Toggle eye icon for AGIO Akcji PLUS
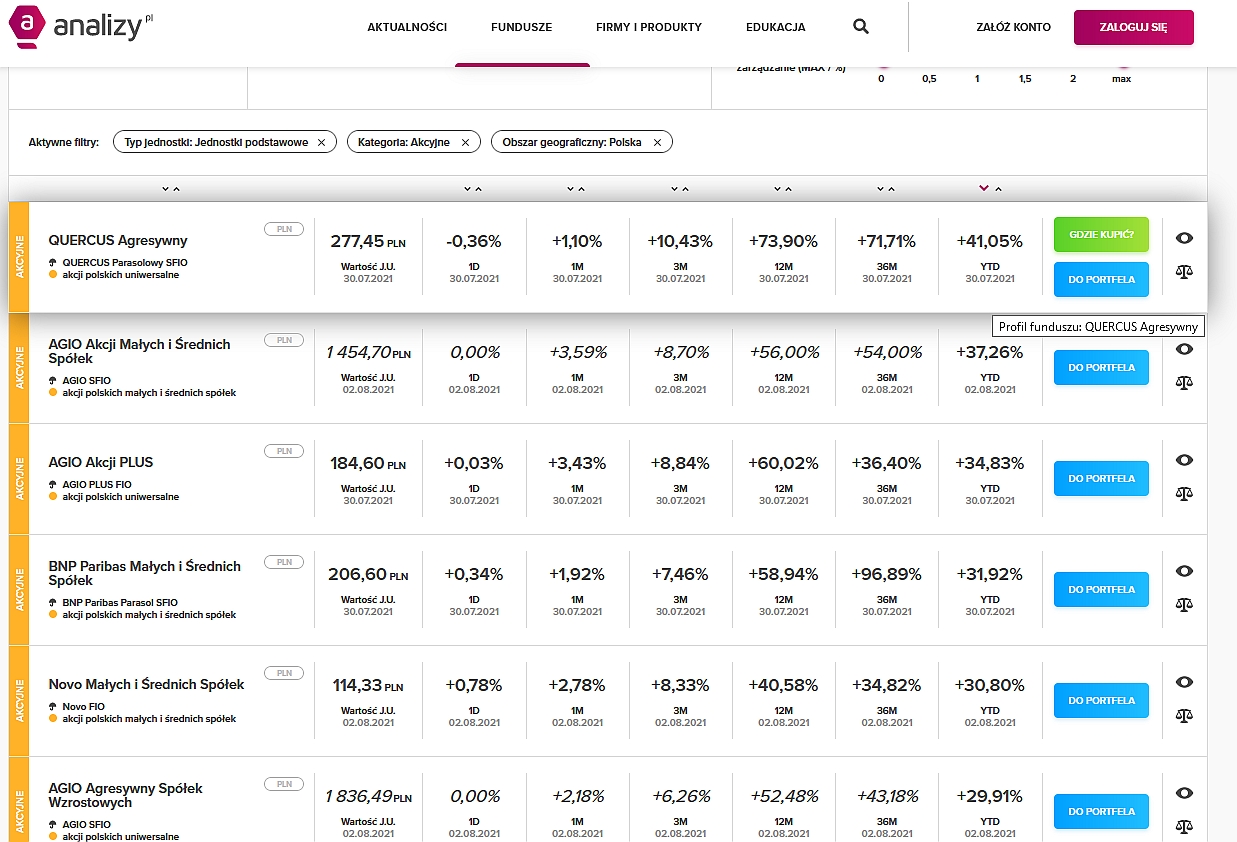The width and height of the screenshot is (1237, 842). tap(1185, 460)
